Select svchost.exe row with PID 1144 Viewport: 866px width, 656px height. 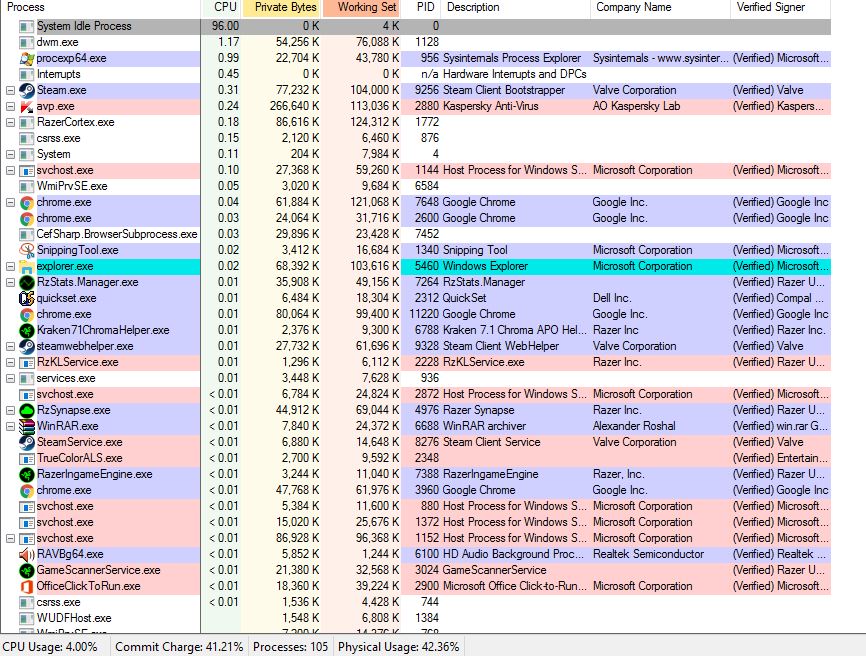[x=415, y=170]
